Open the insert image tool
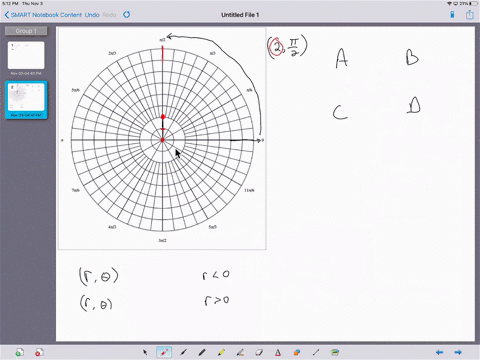Screen dimensions: 480x360 (x=335, y=352)
